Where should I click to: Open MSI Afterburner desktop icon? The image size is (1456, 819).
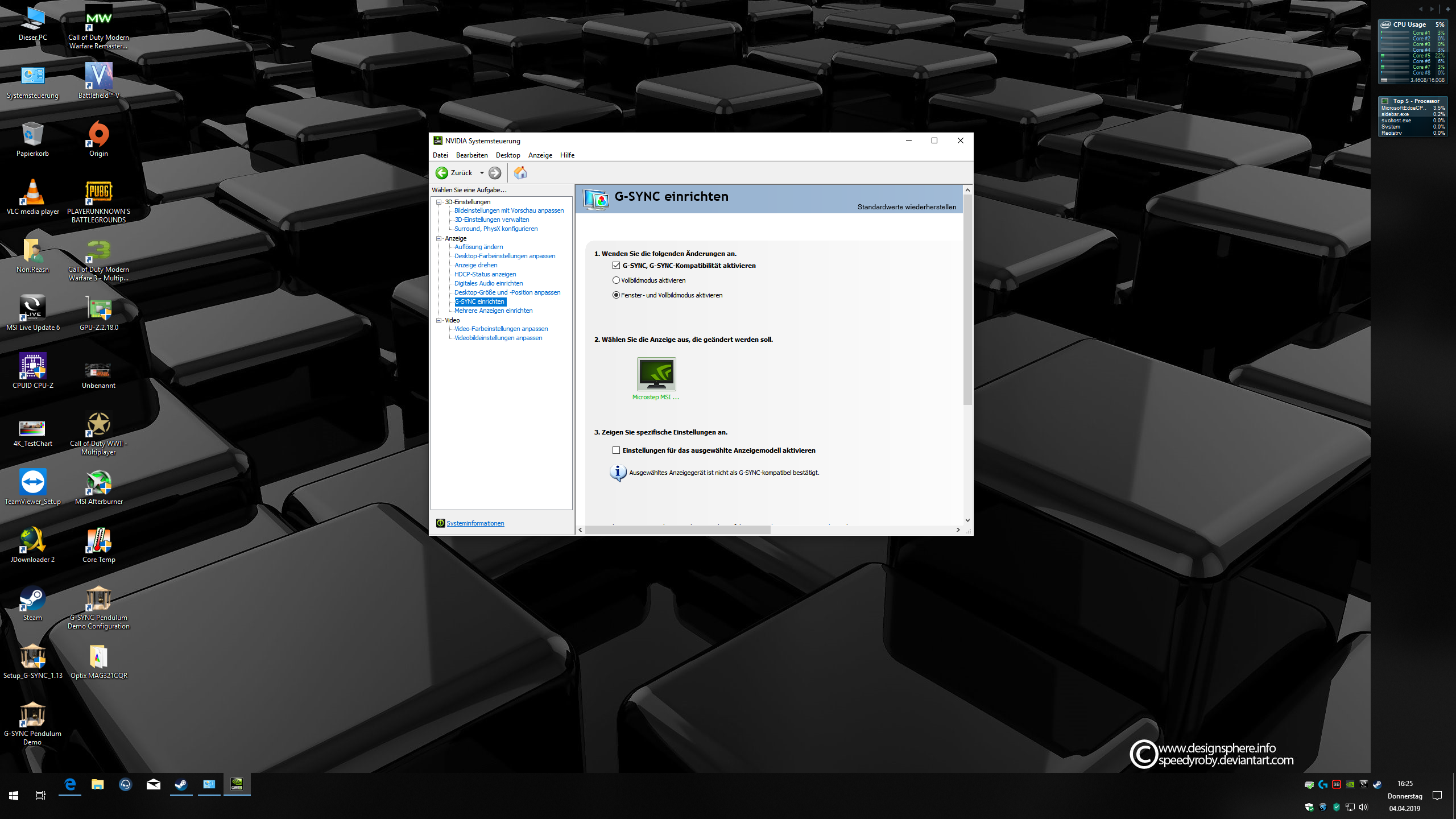pyautogui.click(x=98, y=482)
